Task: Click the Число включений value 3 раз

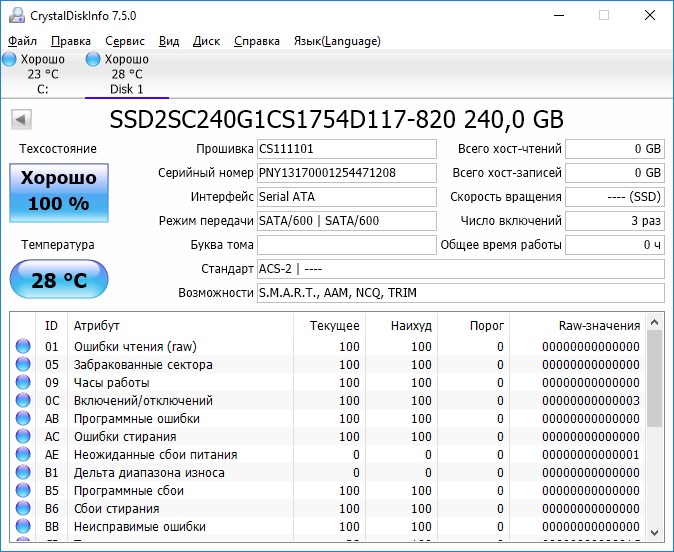Action: point(615,221)
